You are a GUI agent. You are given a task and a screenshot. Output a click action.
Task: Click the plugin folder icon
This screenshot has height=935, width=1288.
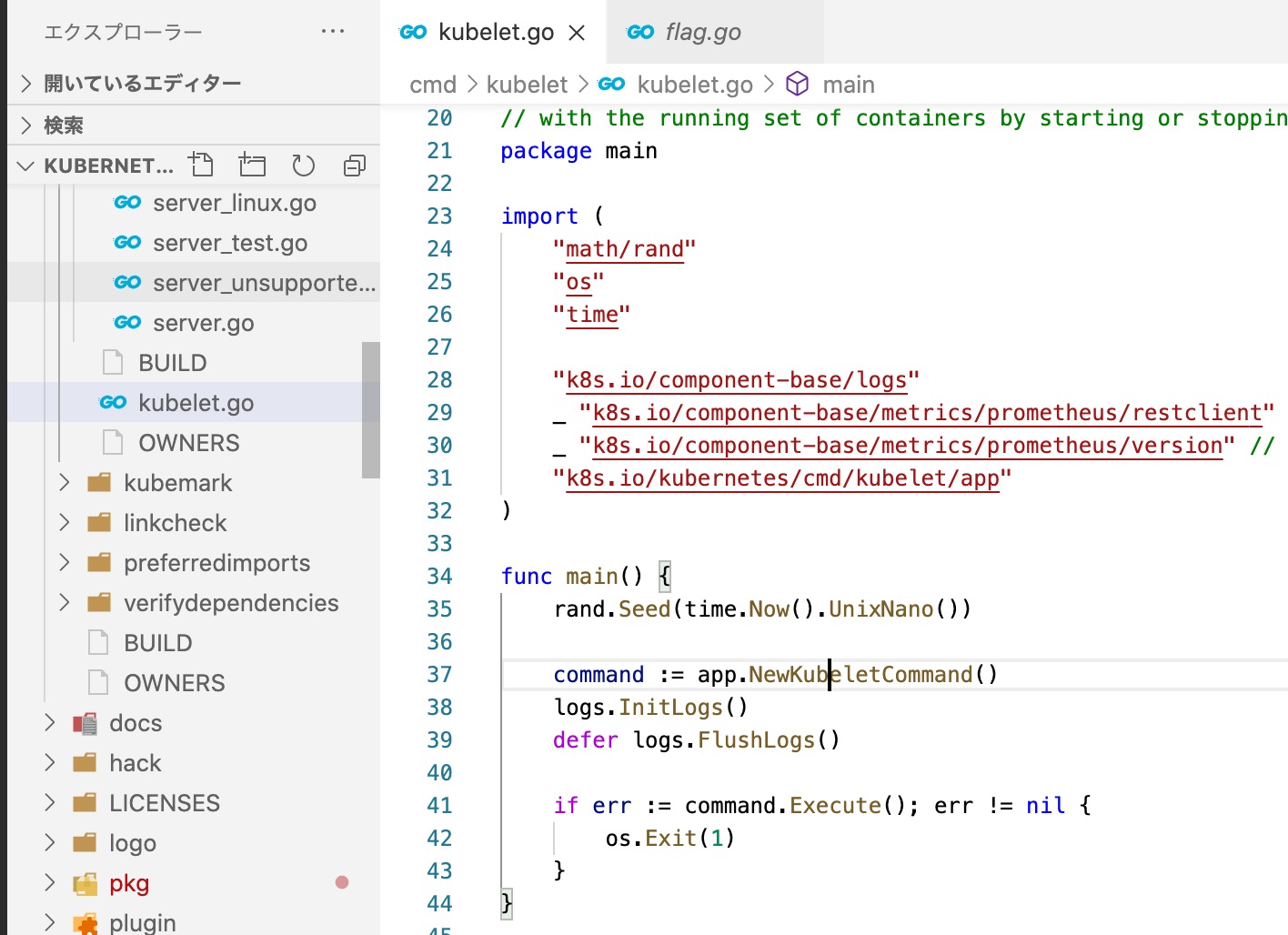[x=85, y=923]
